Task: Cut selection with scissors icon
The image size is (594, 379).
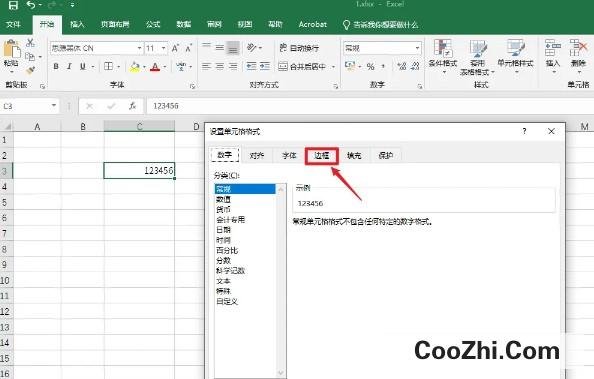Action: (x=30, y=42)
